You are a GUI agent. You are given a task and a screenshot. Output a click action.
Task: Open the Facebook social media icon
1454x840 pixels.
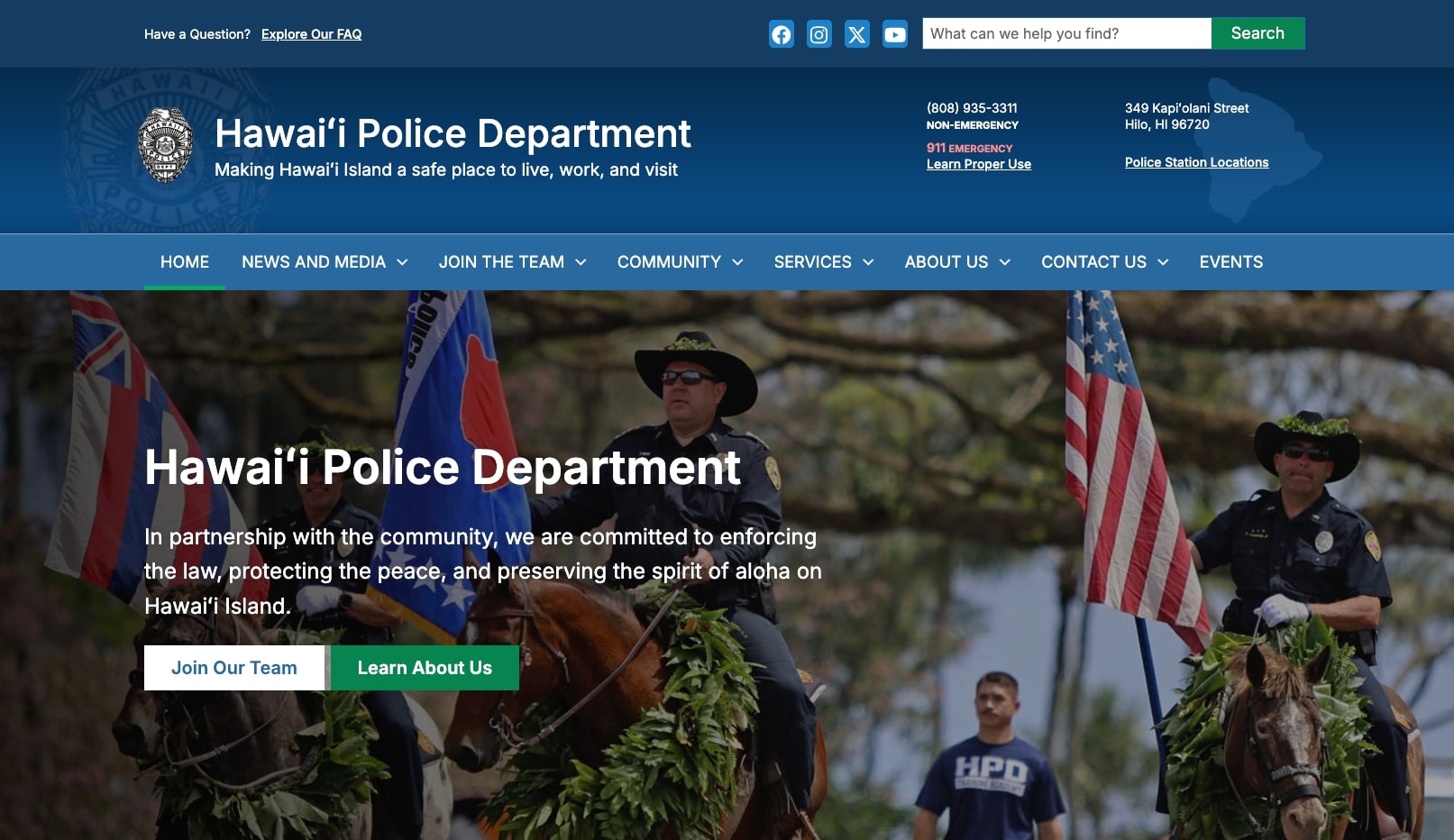pos(781,34)
